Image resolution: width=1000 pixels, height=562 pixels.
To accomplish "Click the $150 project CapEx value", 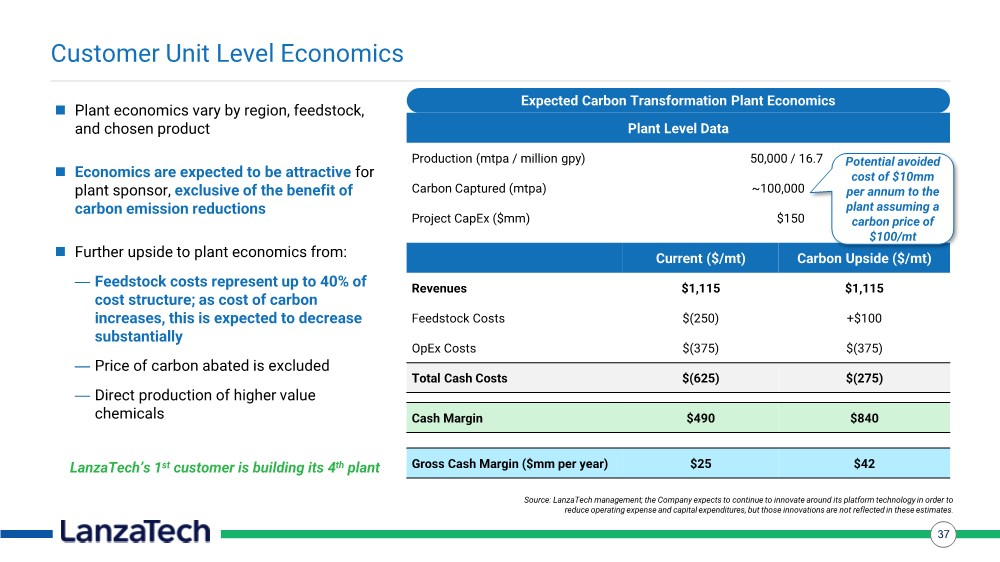I will pos(791,219).
